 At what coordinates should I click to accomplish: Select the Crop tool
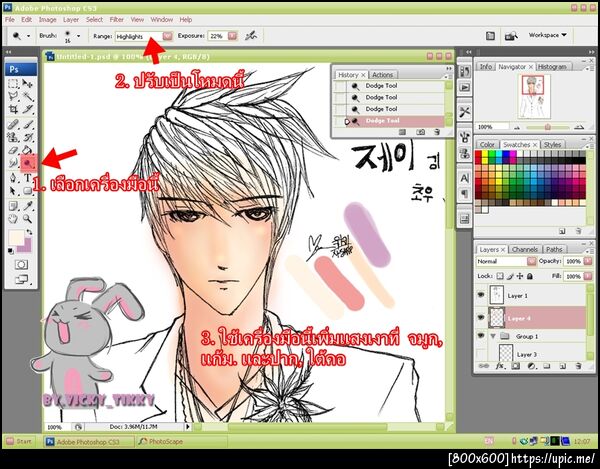tap(13, 109)
